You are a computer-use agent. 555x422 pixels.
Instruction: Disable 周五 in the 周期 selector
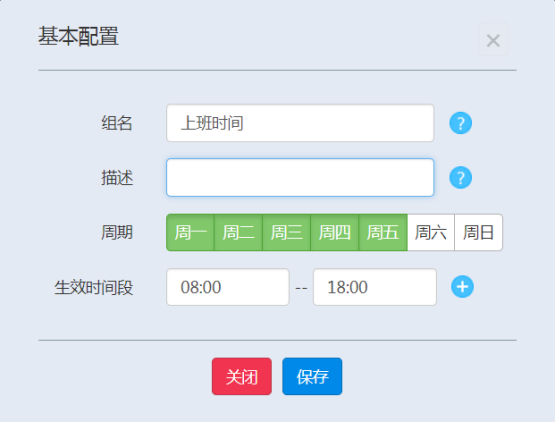click(383, 233)
